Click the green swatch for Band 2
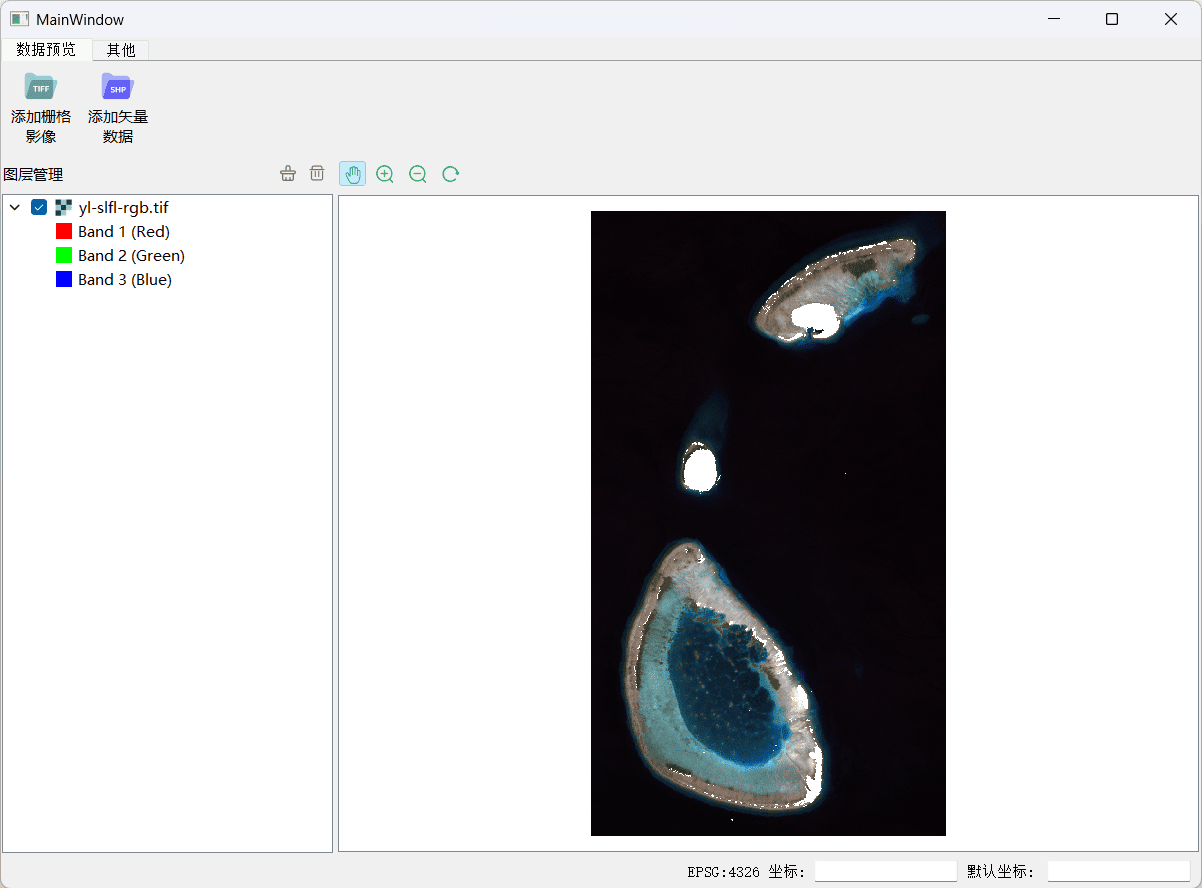The image size is (1202, 888). point(64,256)
